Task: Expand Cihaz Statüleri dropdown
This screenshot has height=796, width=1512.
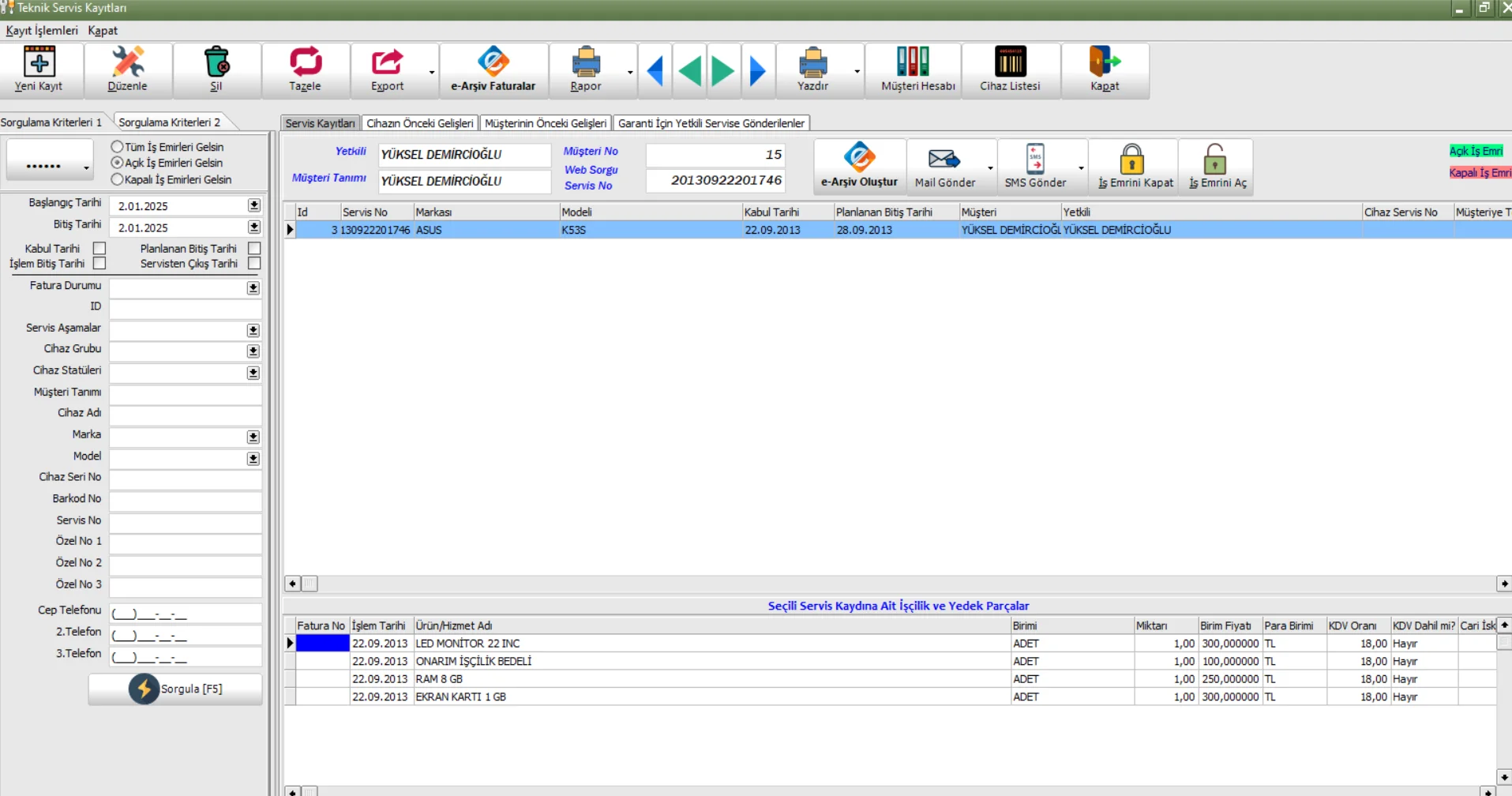Action: [x=253, y=373]
